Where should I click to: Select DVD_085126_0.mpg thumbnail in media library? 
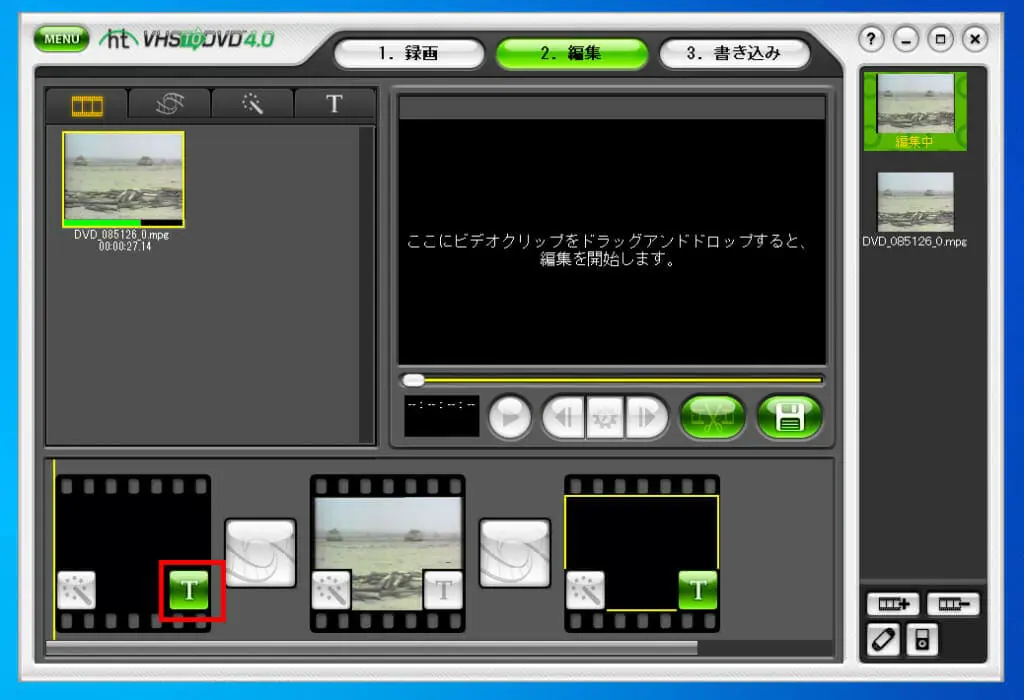click(123, 178)
